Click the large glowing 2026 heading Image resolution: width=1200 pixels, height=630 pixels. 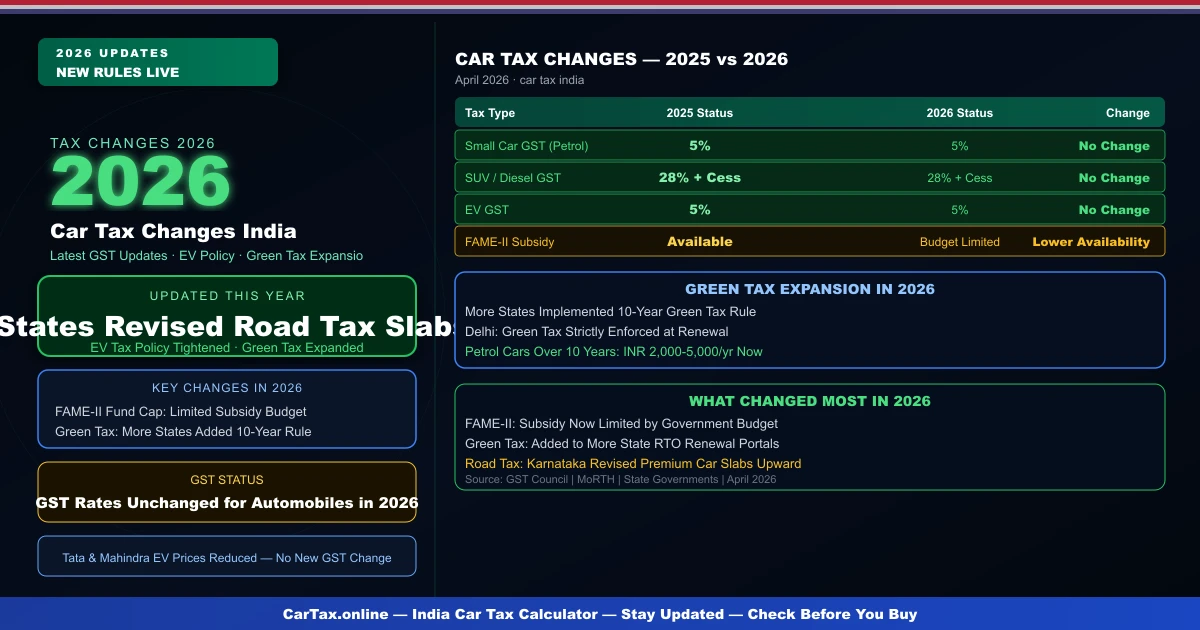click(x=140, y=180)
